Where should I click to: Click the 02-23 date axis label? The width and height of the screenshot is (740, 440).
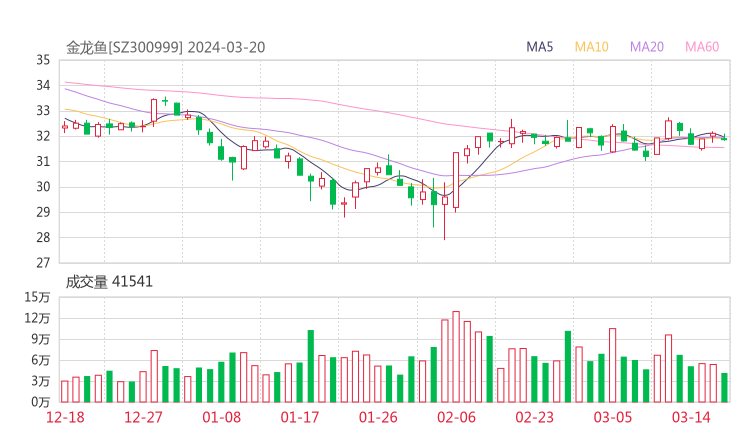(534, 417)
